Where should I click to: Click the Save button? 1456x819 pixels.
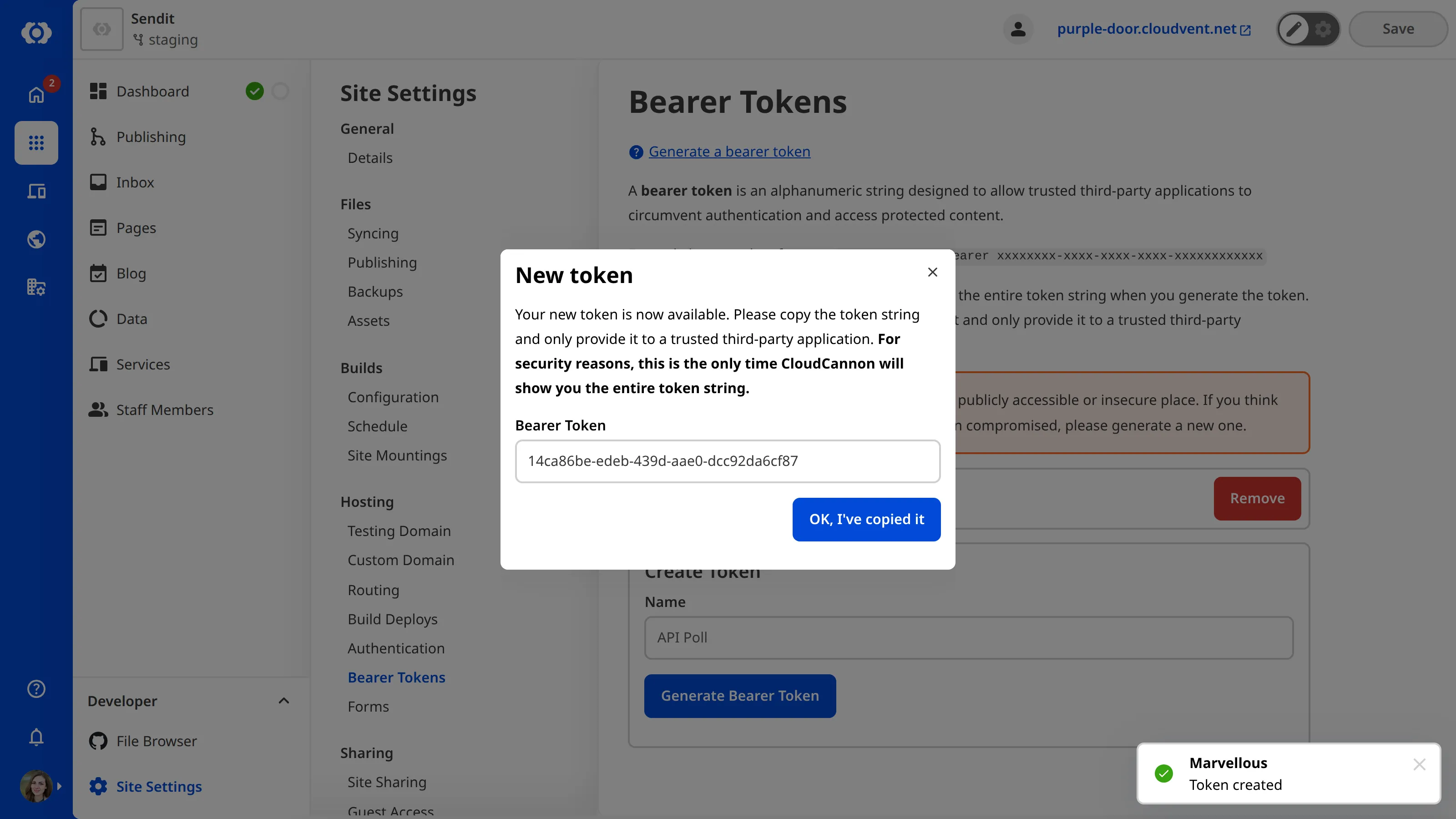tap(1398, 29)
